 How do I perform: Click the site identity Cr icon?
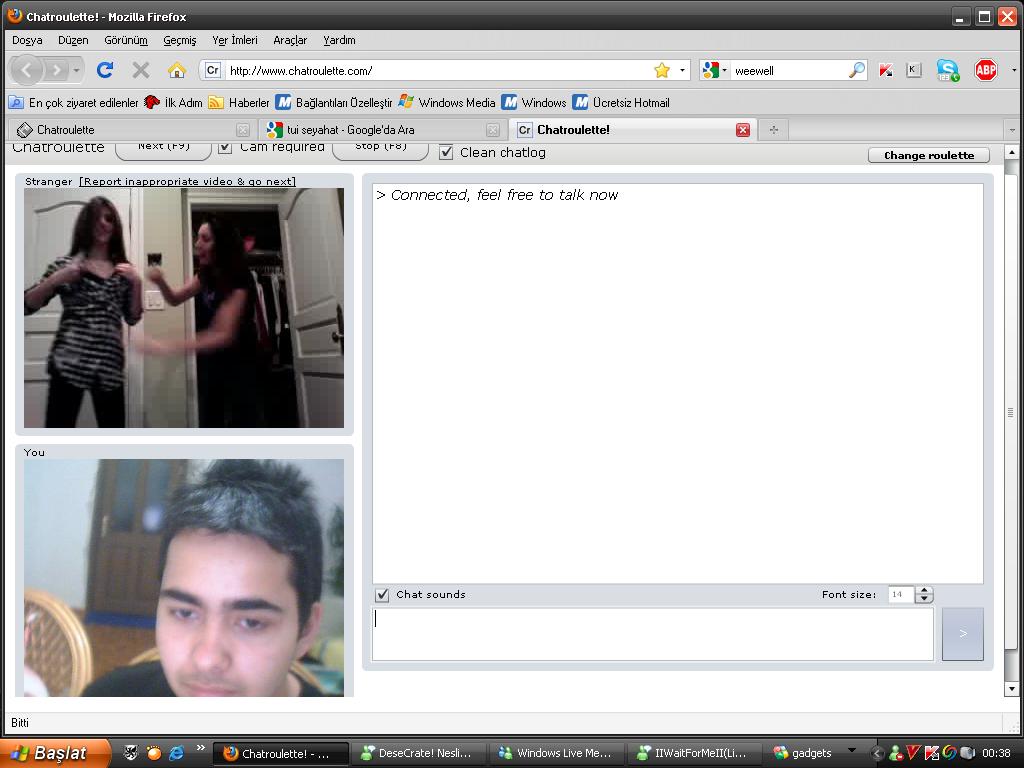coord(213,70)
